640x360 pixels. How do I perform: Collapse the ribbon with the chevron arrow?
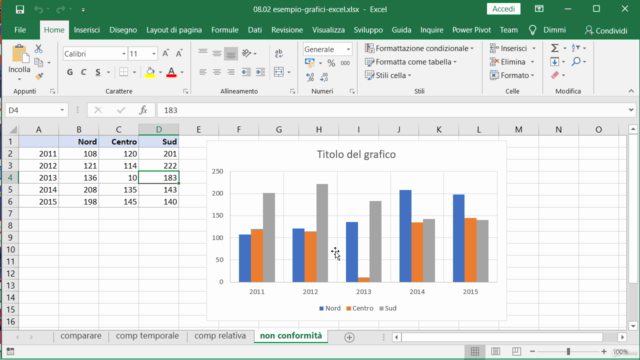click(631, 91)
